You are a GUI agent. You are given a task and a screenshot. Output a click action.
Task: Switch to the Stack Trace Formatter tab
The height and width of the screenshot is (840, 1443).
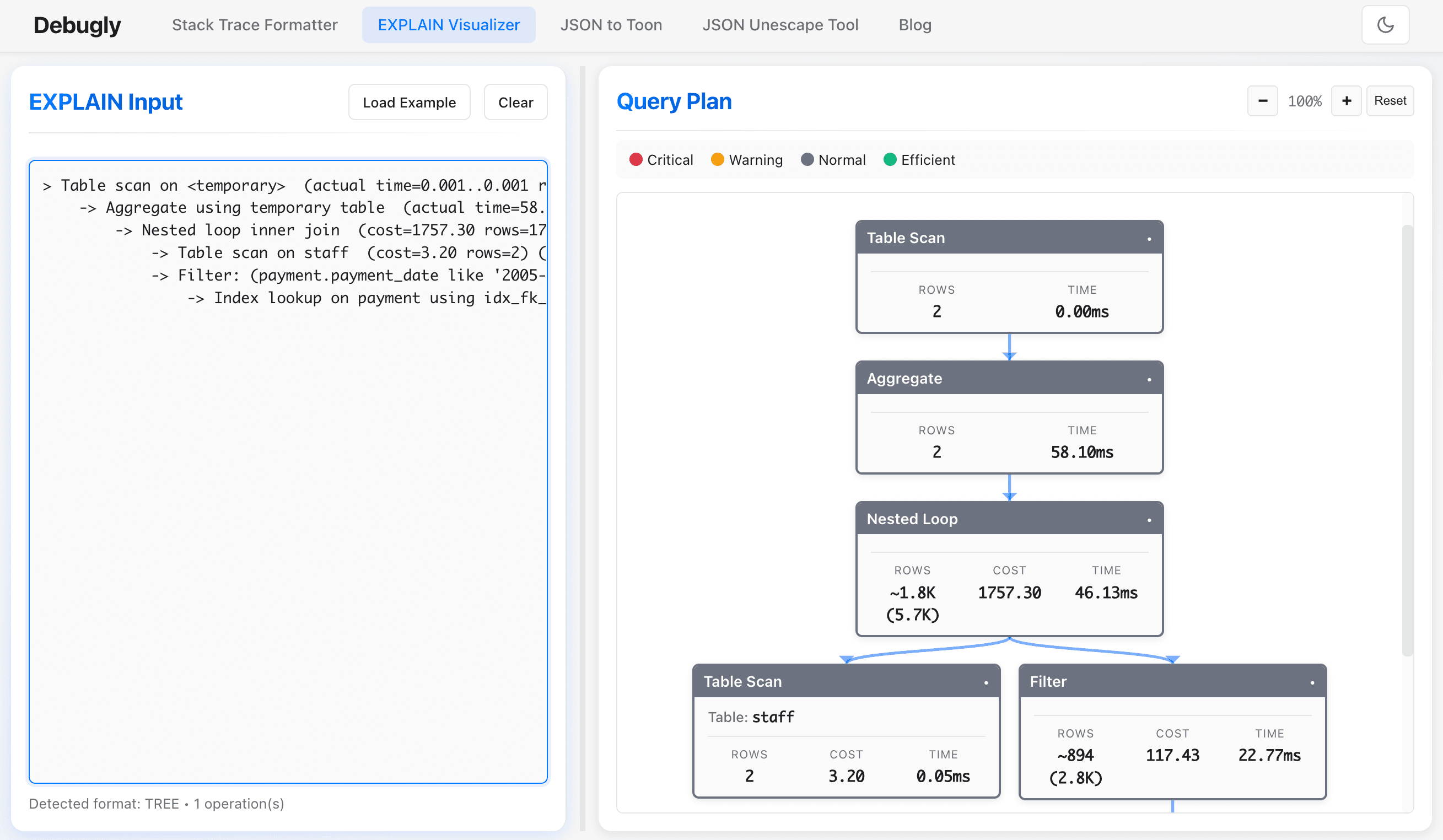255,25
